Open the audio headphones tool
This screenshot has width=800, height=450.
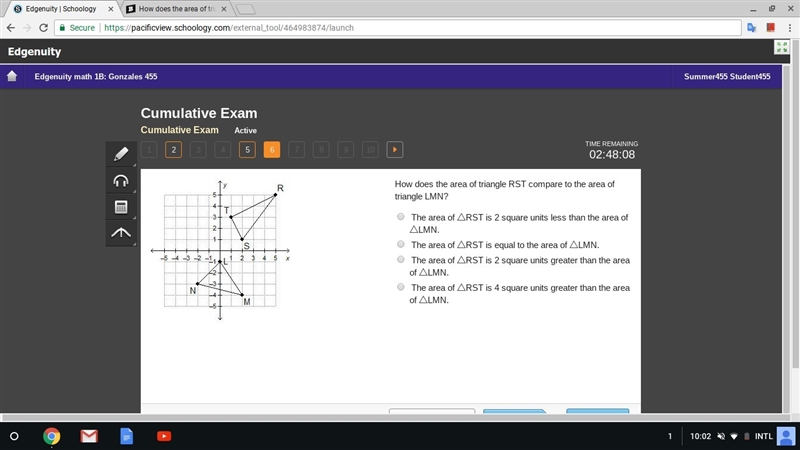(121, 181)
